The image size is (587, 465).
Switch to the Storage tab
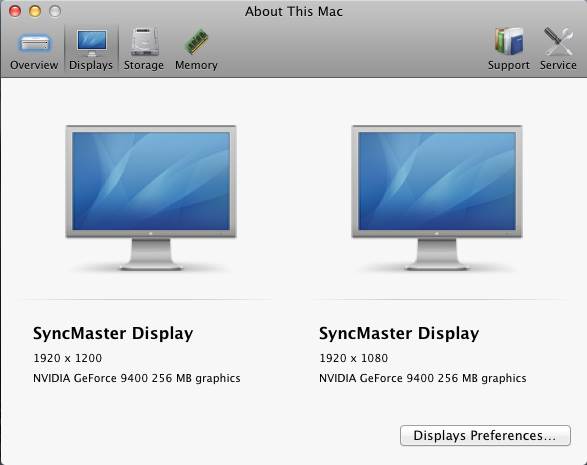[x=144, y=49]
